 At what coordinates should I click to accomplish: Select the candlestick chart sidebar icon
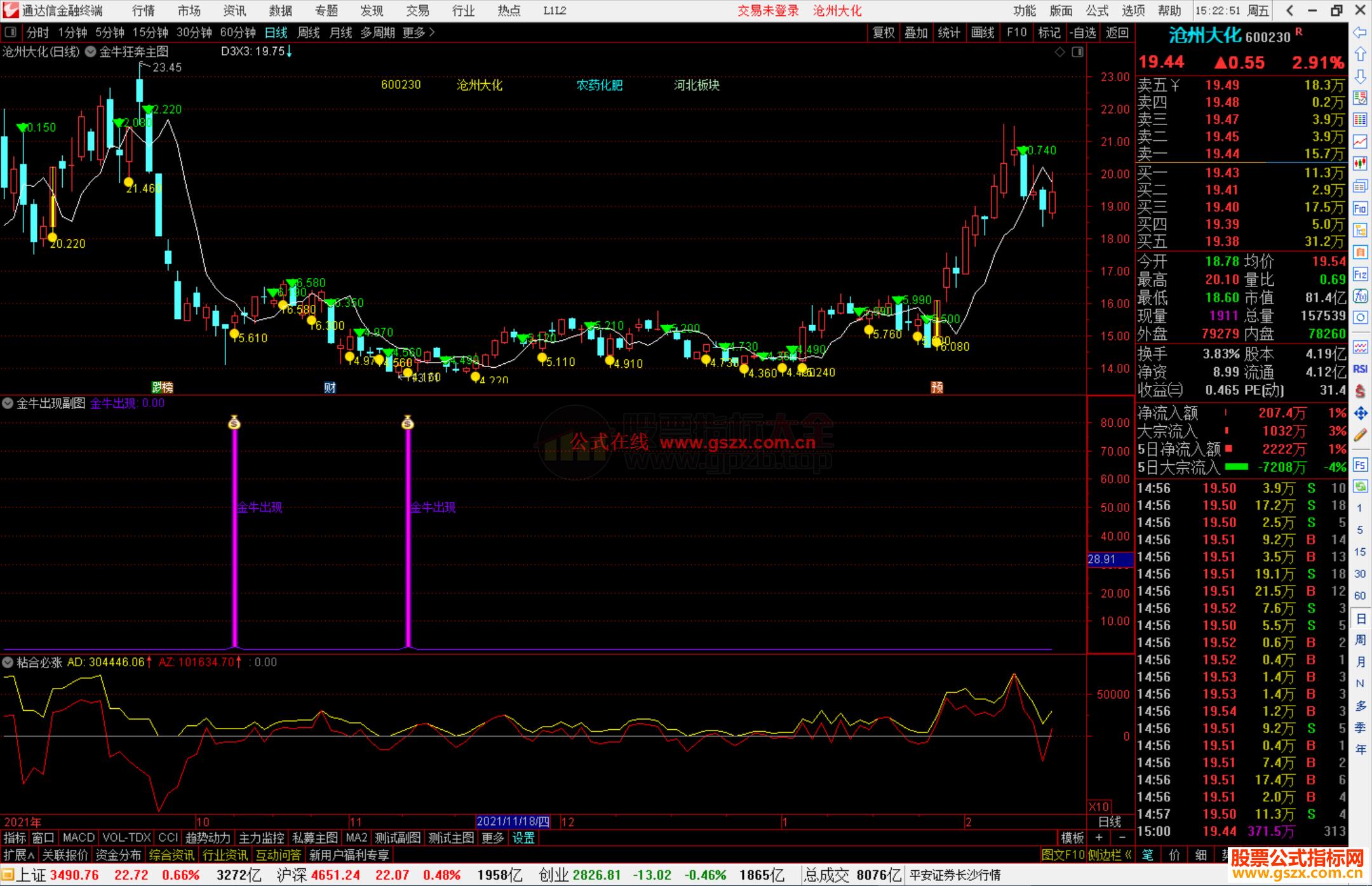point(1360,164)
